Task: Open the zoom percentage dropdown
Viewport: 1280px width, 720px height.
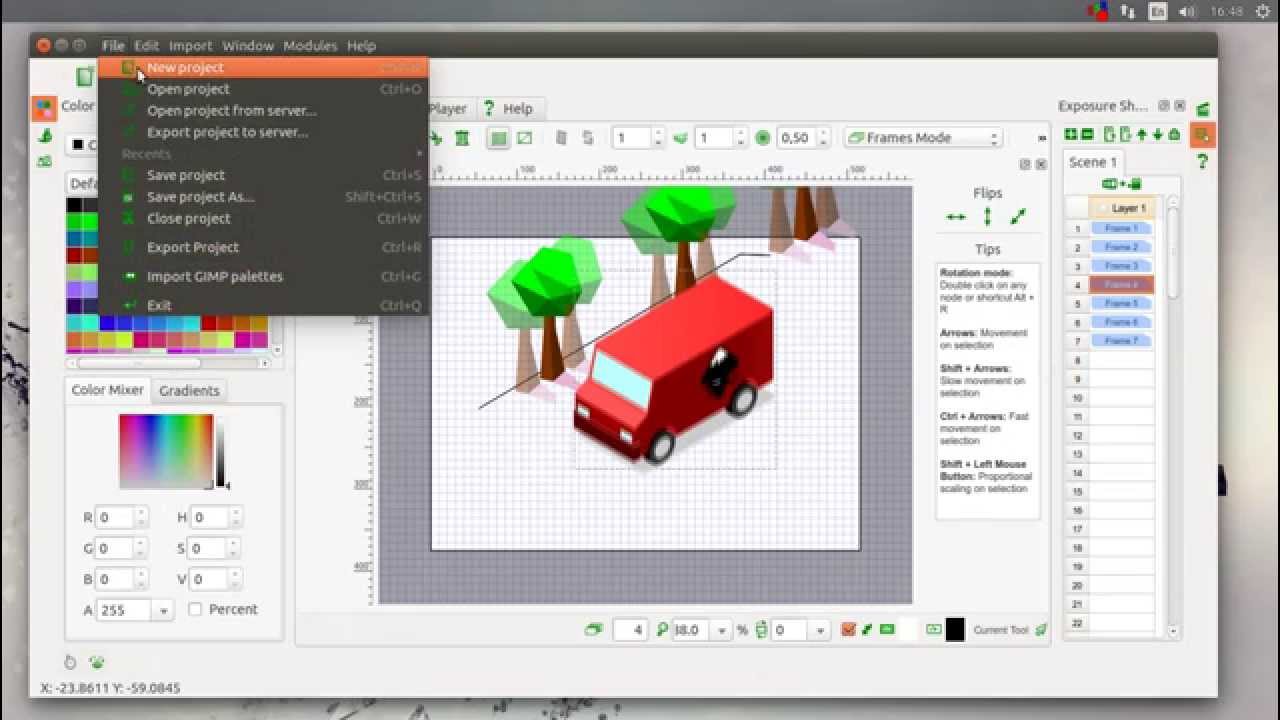Action: tap(721, 630)
